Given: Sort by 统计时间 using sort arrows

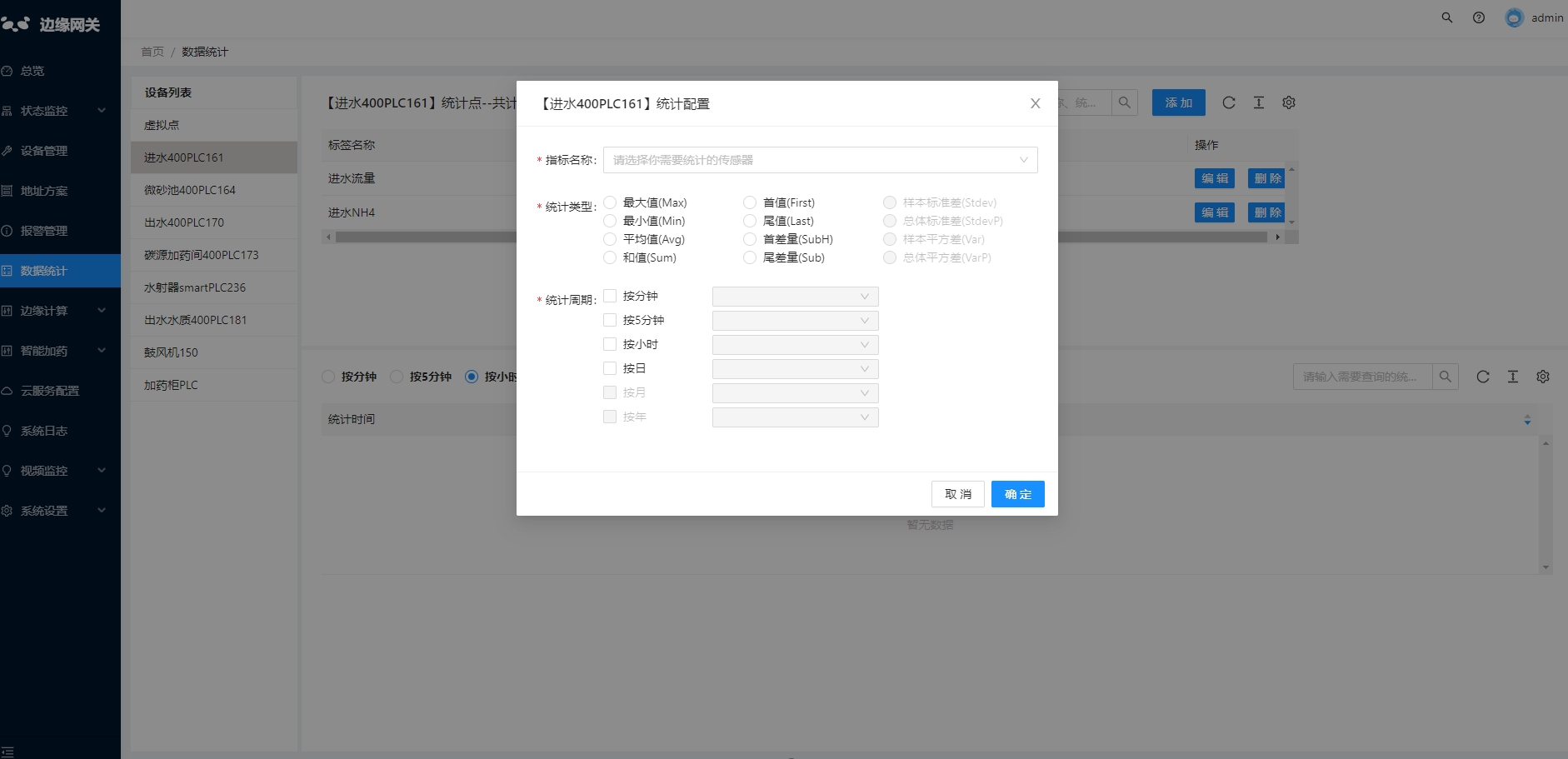Looking at the screenshot, I should (1527, 420).
